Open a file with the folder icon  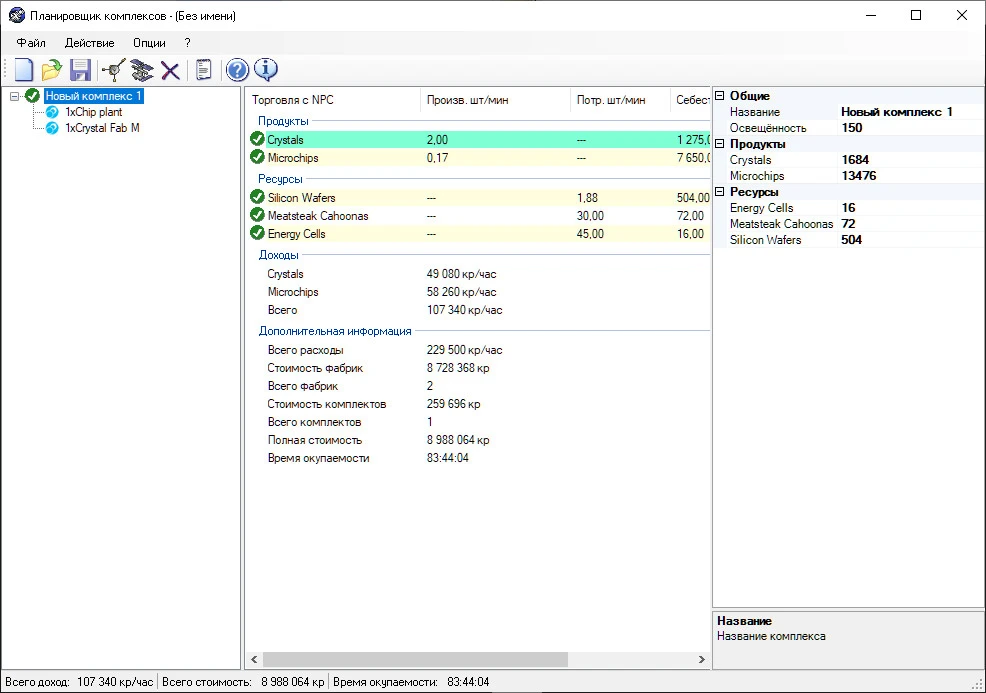(51, 70)
